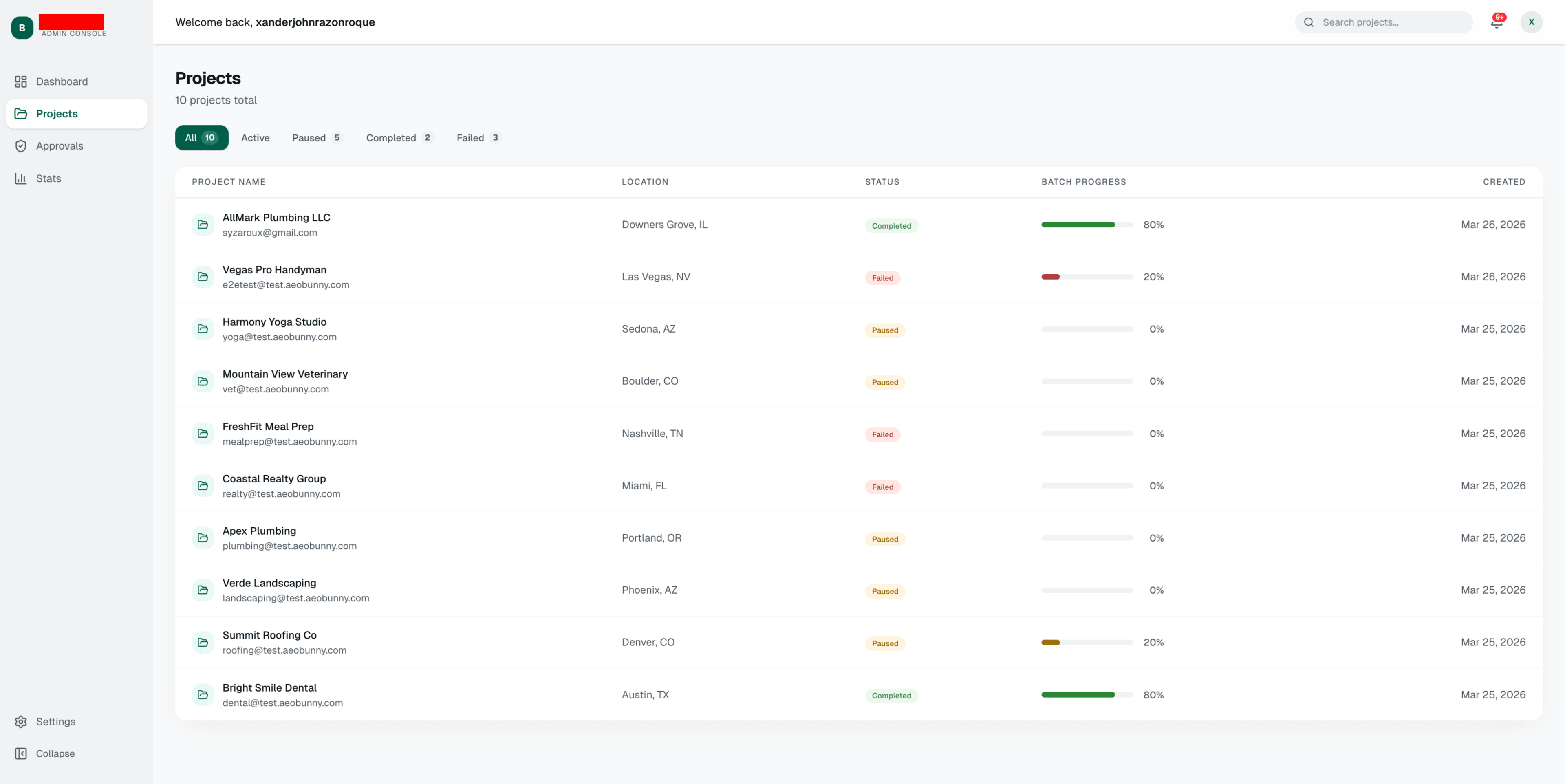Click email realty@test.aeobunny.com
The height and width of the screenshot is (784, 1565).
(x=281, y=494)
